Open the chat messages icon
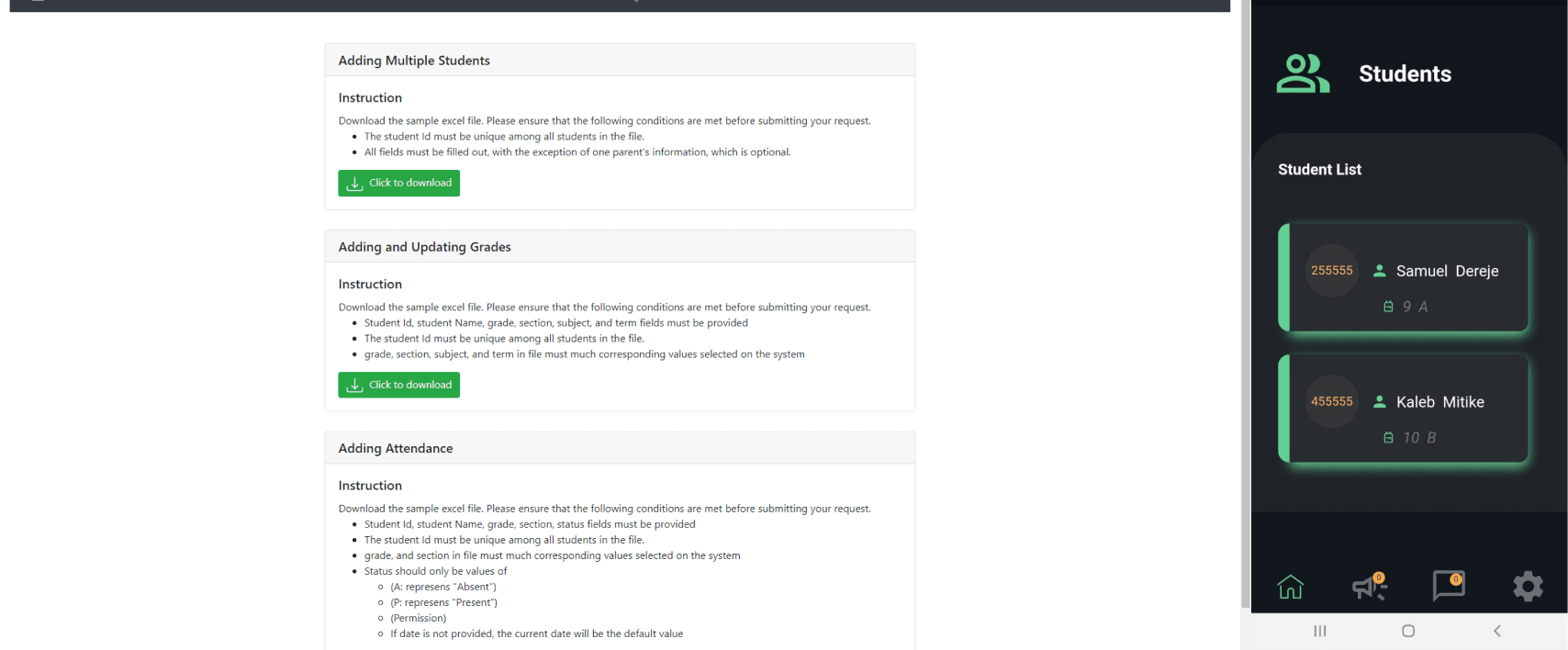This screenshot has width=1568, height=650. (x=1449, y=585)
